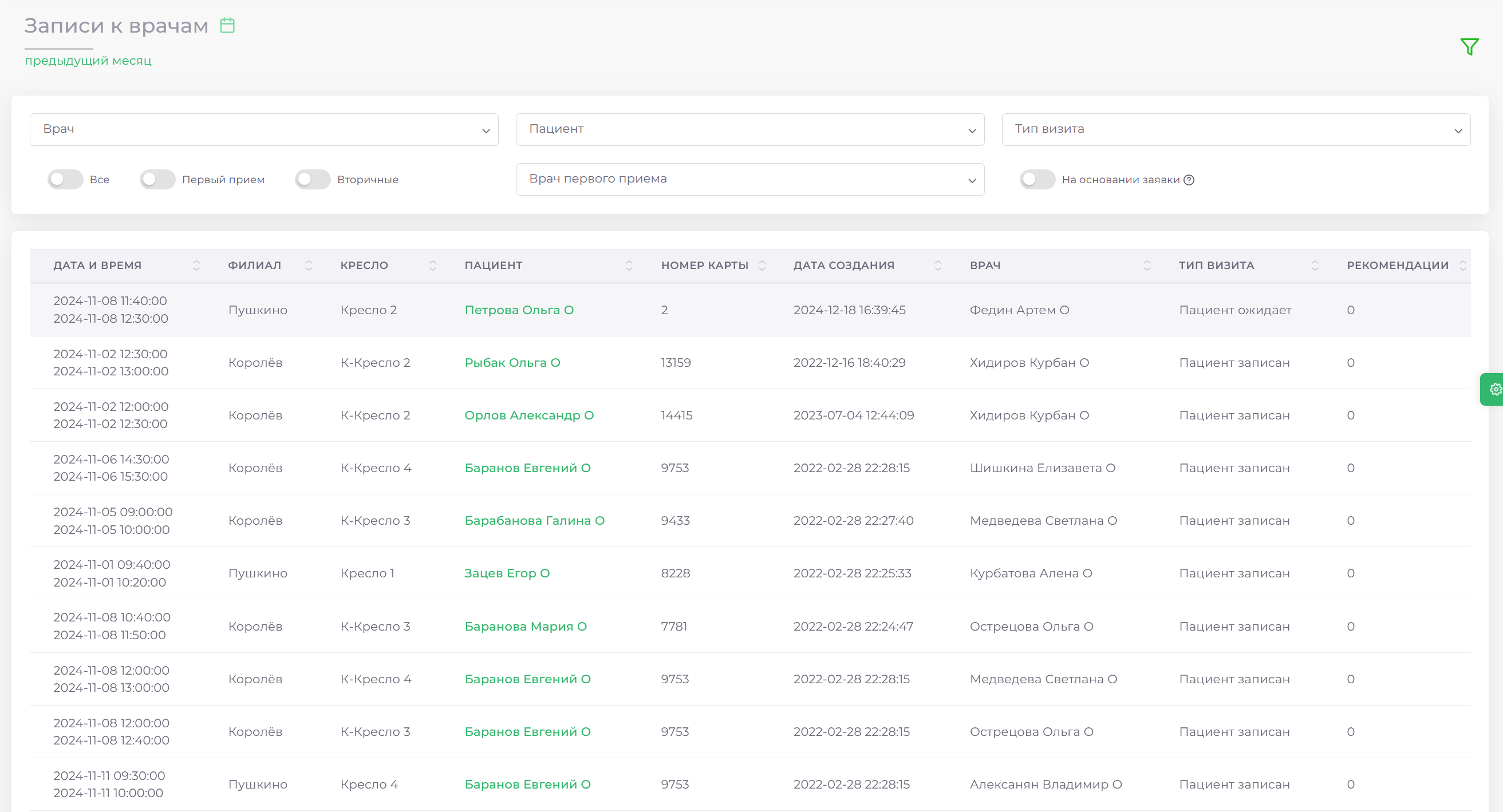Enable the Первый прием switch

click(x=157, y=180)
